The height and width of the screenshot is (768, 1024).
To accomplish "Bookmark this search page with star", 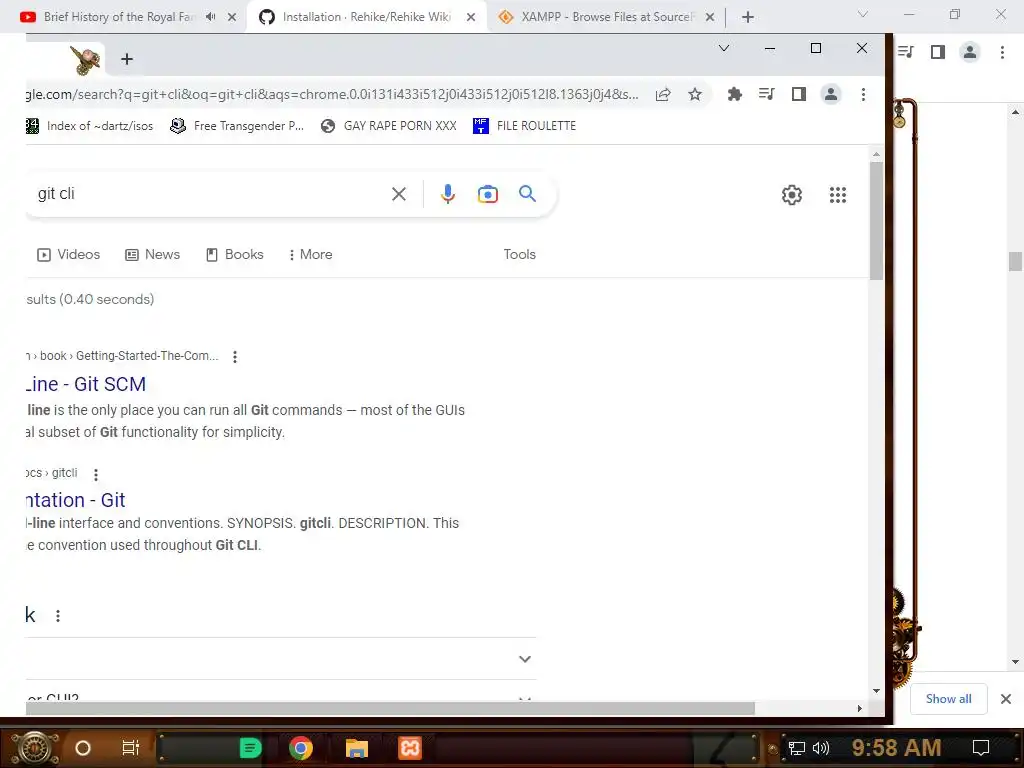I will [x=695, y=94].
